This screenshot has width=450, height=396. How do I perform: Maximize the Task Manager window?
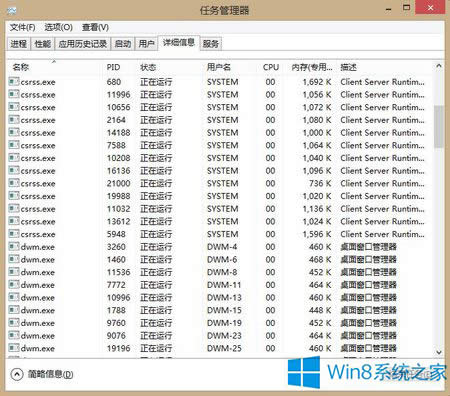(x=406, y=8)
